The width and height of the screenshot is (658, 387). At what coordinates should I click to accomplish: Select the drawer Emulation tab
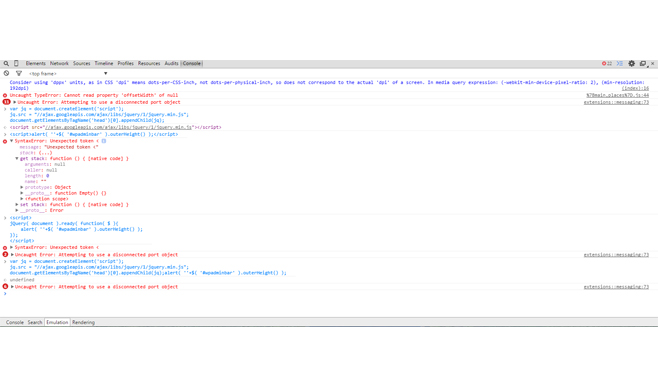coord(57,322)
